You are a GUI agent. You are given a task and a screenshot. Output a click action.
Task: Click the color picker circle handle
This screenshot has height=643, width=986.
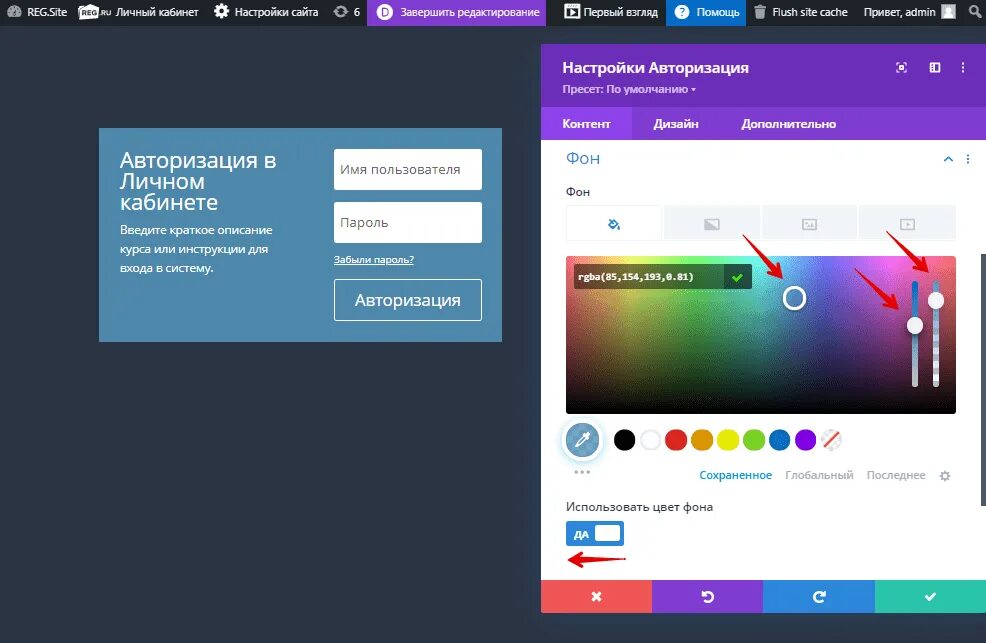tap(794, 298)
